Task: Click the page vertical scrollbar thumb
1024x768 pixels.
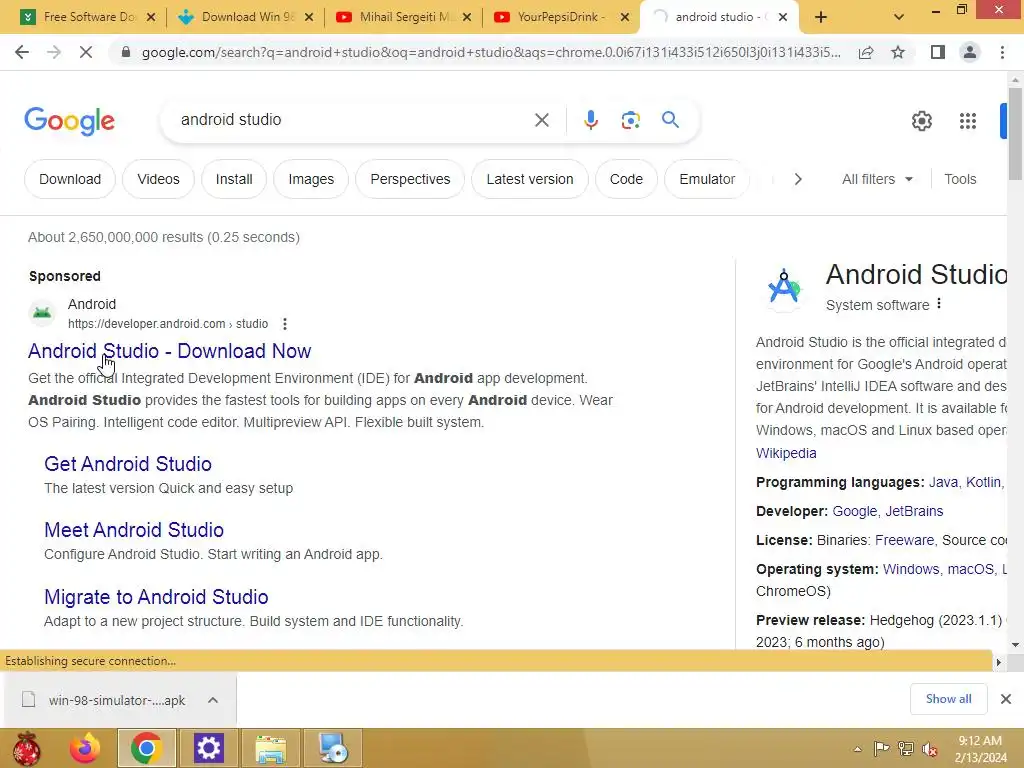Action: [x=1015, y=134]
